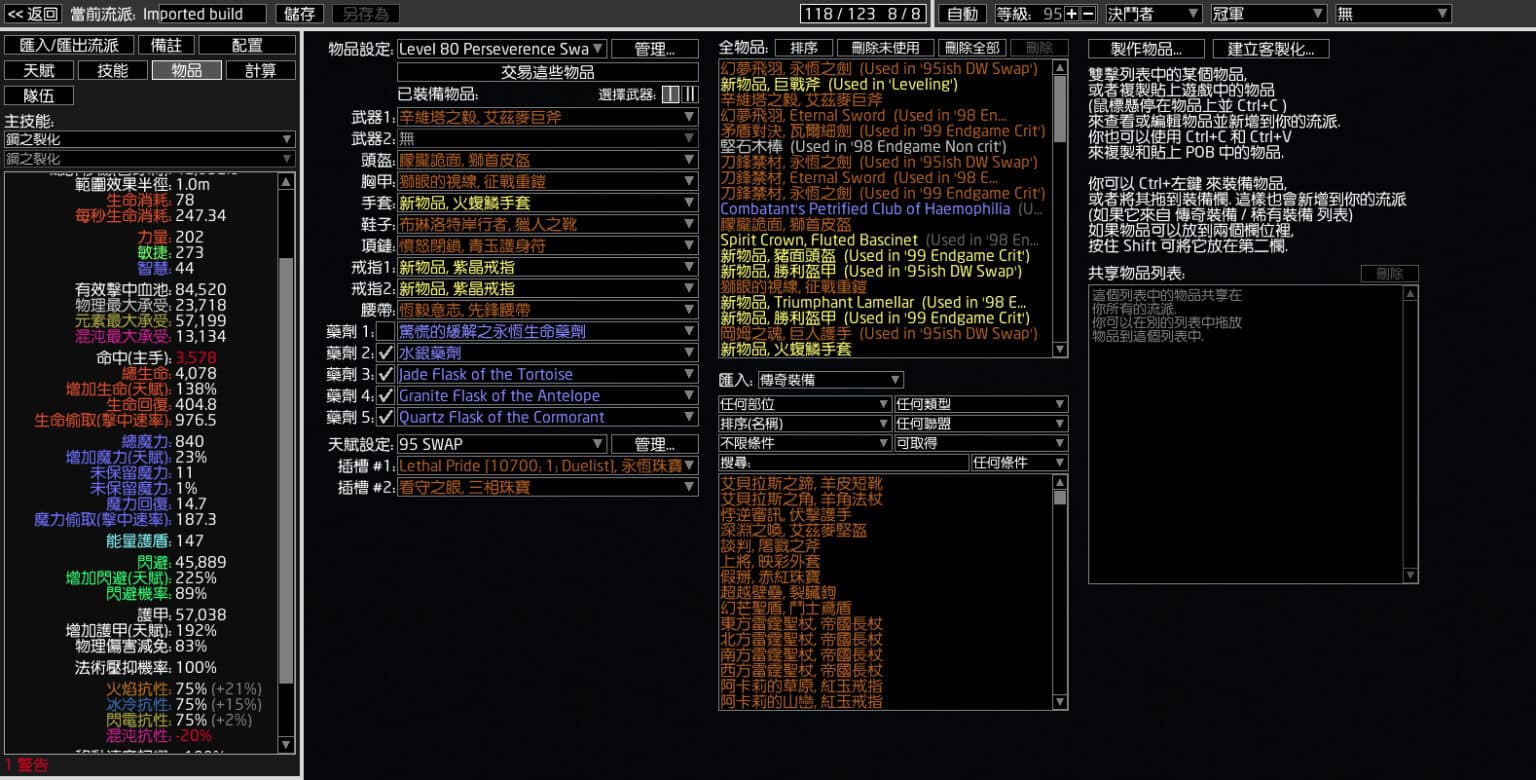
Task: Switch to the 天賦 tree tab
Action: tap(39, 70)
